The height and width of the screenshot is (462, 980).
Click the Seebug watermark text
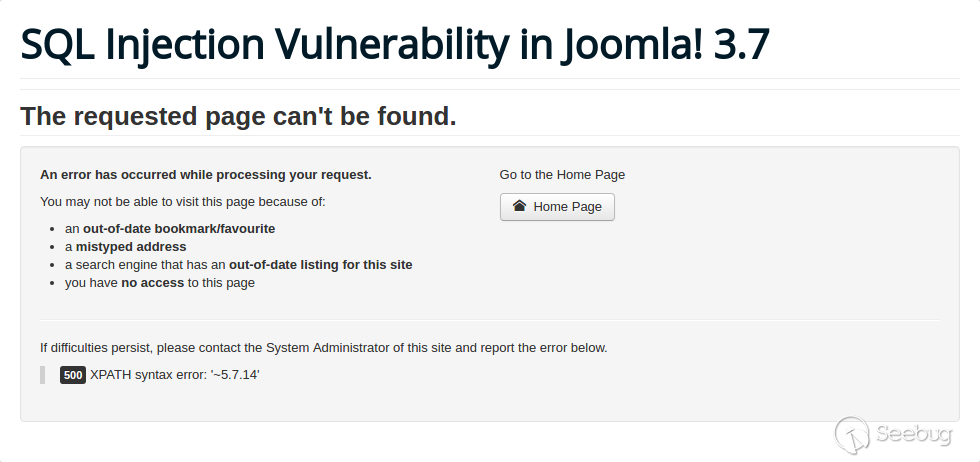pyautogui.click(x=914, y=433)
